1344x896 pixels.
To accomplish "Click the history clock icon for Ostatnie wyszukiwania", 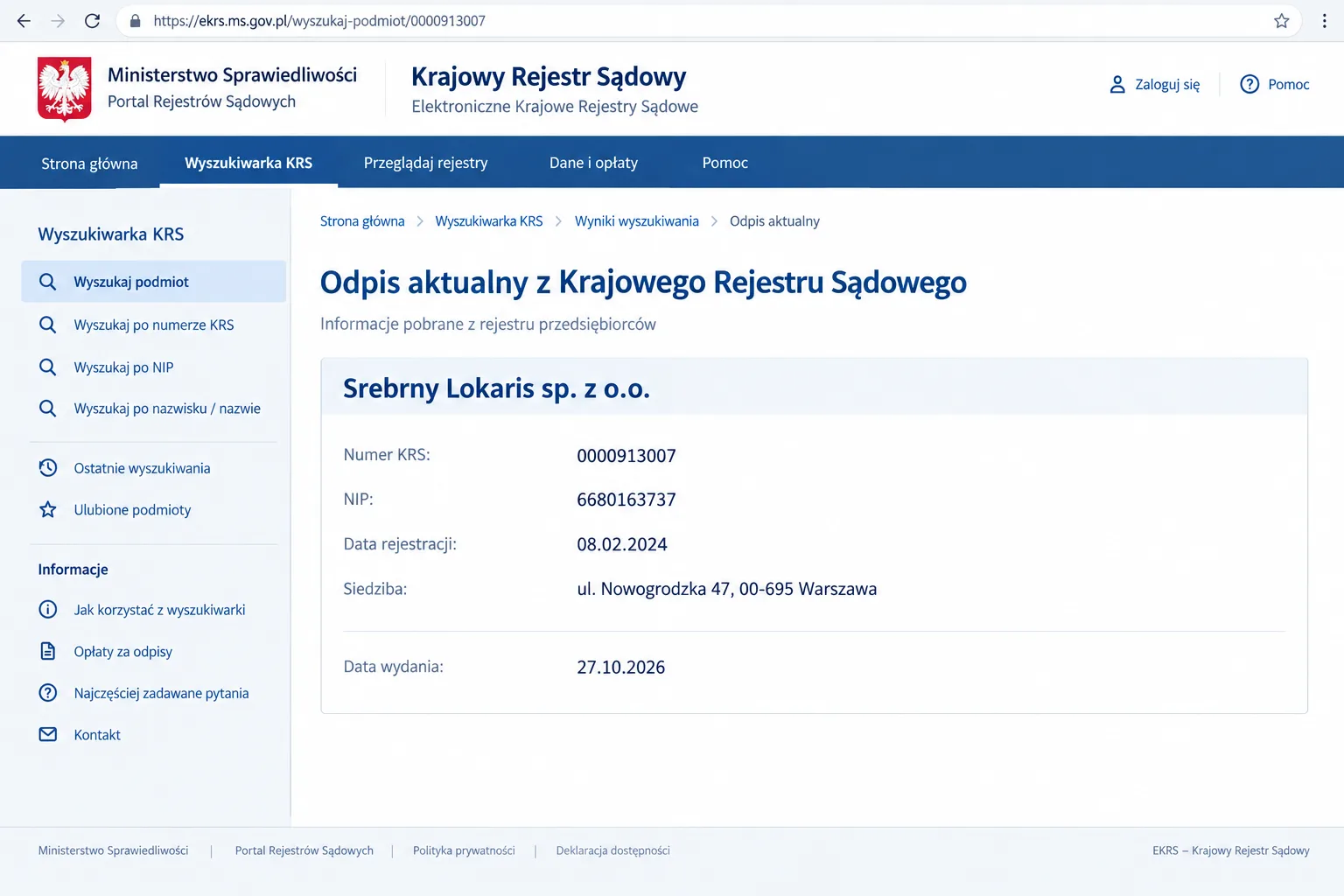I will pyautogui.click(x=48, y=468).
